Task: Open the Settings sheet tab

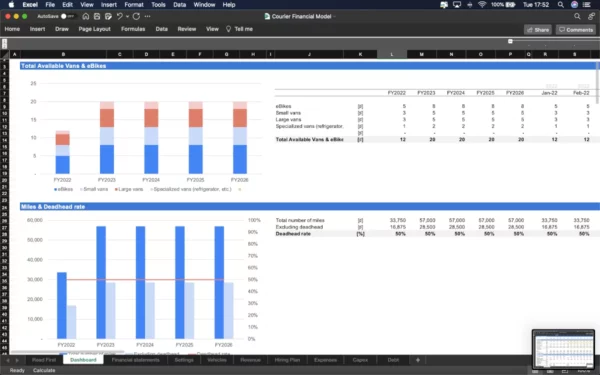Action: click(184, 360)
